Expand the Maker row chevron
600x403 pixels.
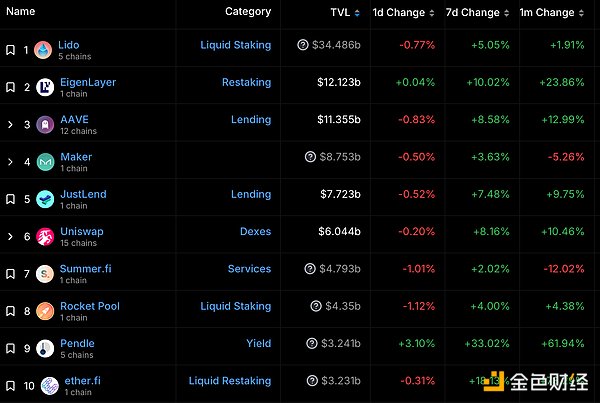click(x=10, y=162)
